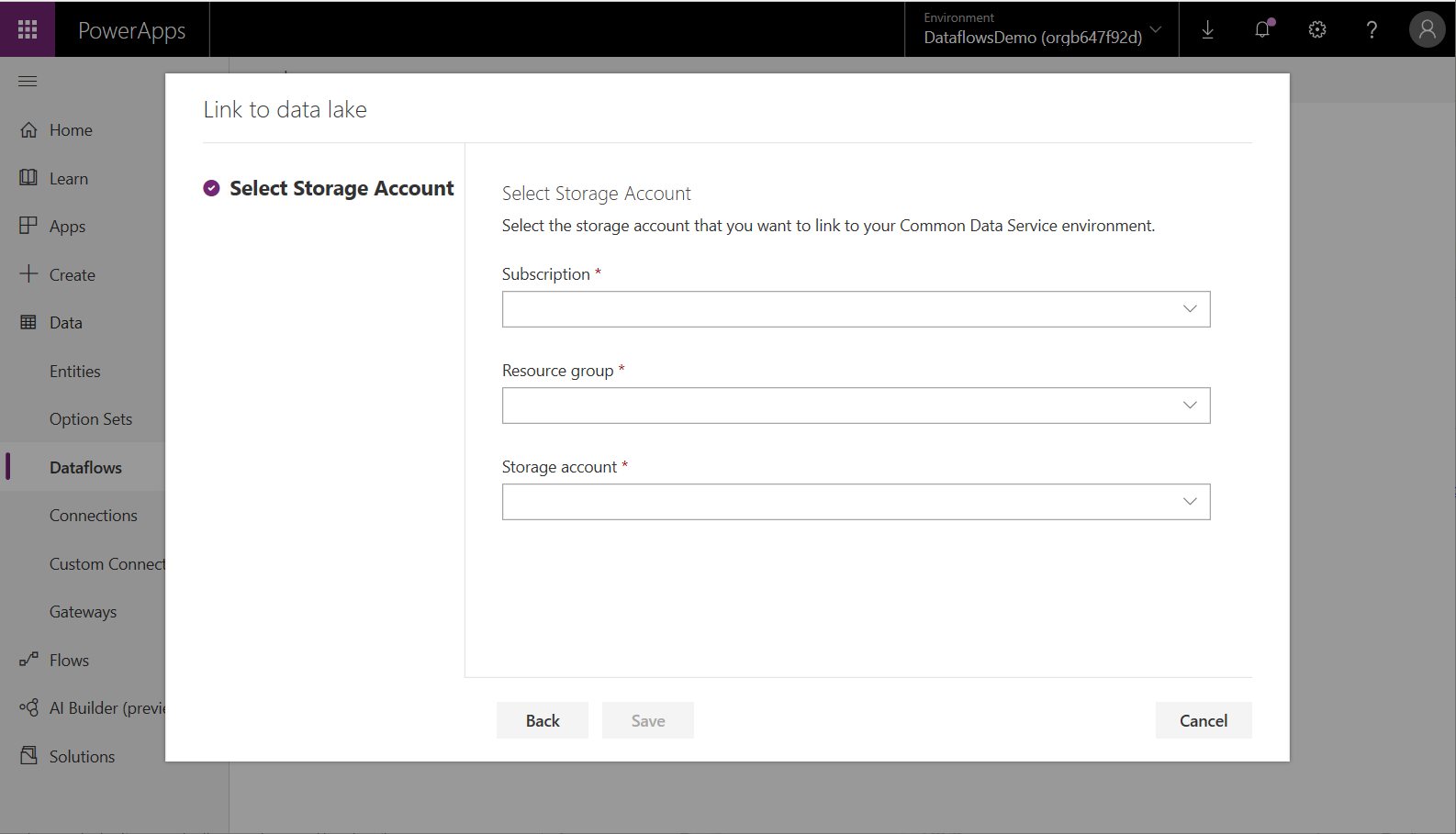The height and width of the screenshot is (834, 1456).
Task: Open the Environment selector dropdown
Action: pyautogui.click(x=1042, y=29)
